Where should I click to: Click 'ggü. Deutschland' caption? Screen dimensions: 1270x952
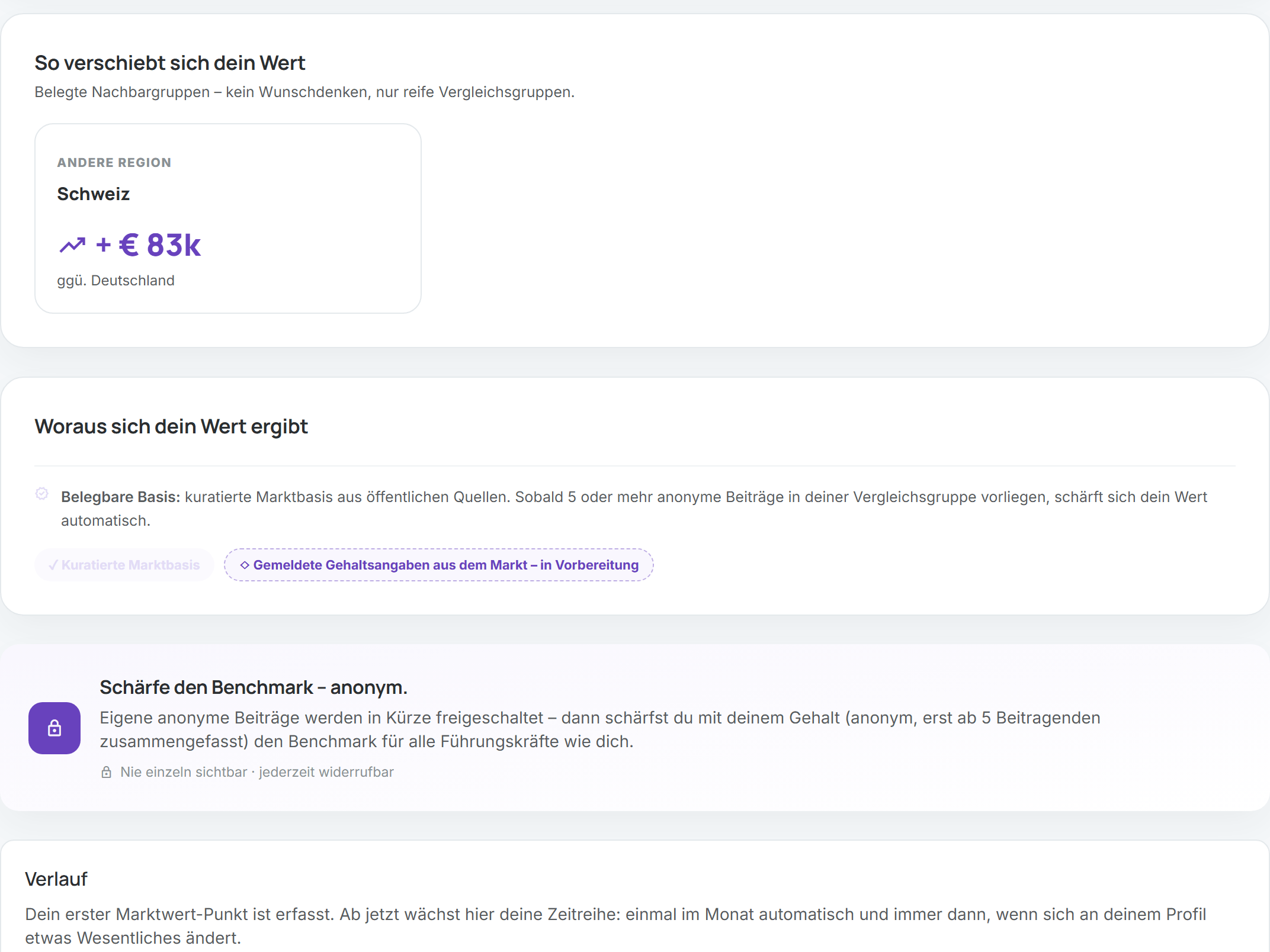coord(116,280)
